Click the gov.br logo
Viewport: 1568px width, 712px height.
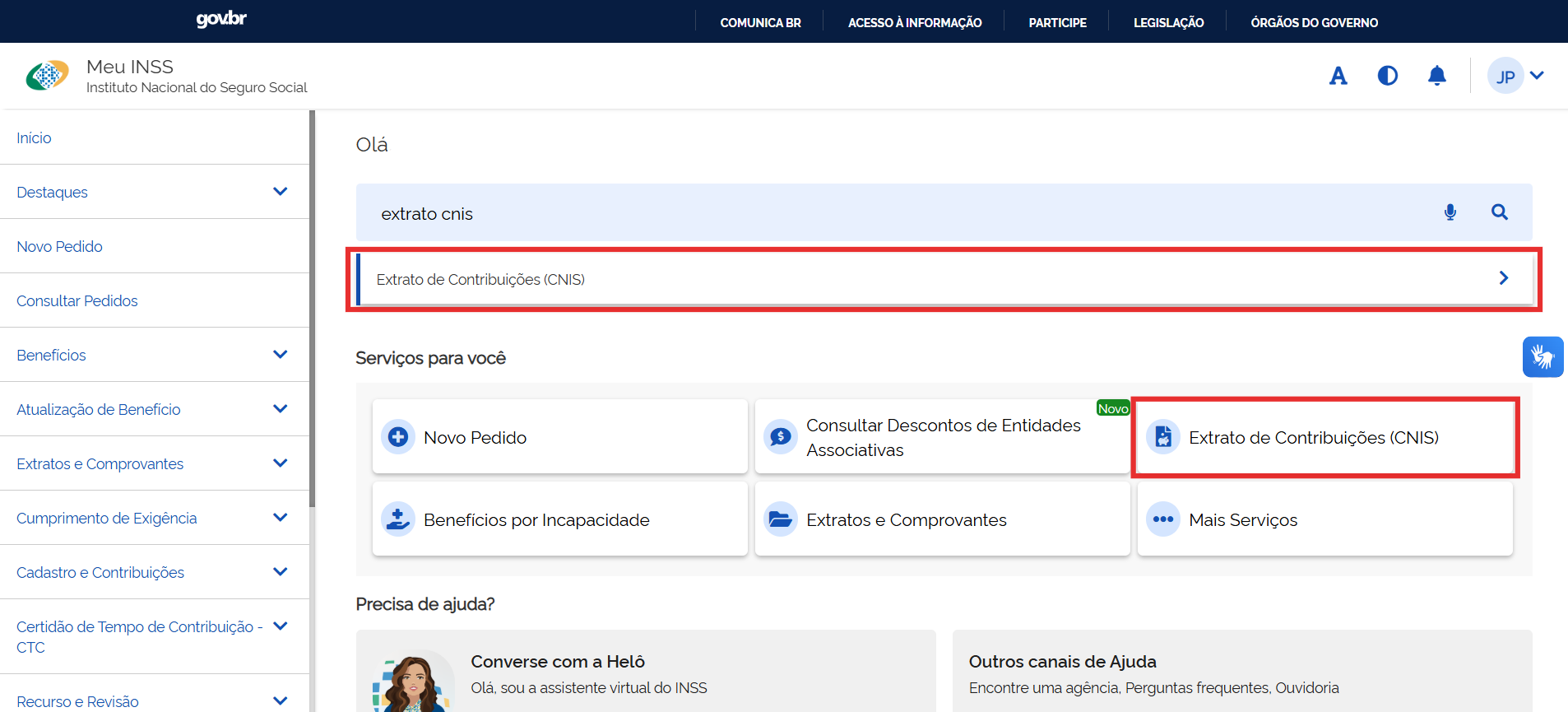[x=221, y=19]
